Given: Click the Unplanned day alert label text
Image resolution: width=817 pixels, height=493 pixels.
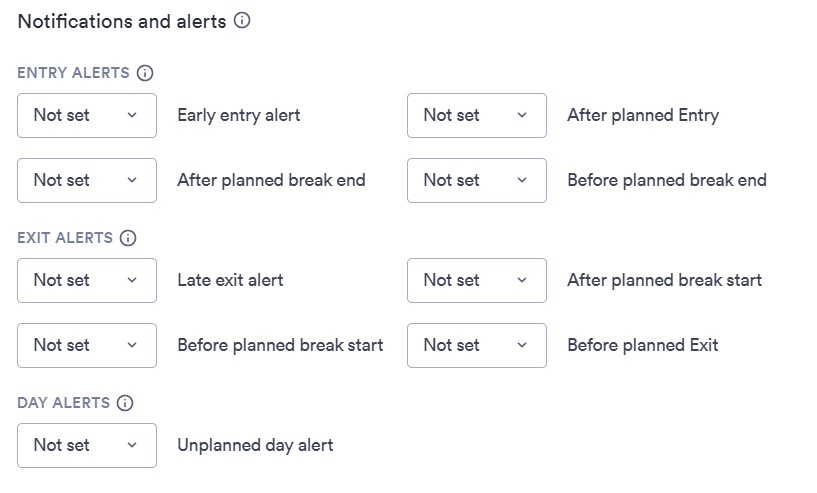Looking at the screenshot, I should click(255, 446).
